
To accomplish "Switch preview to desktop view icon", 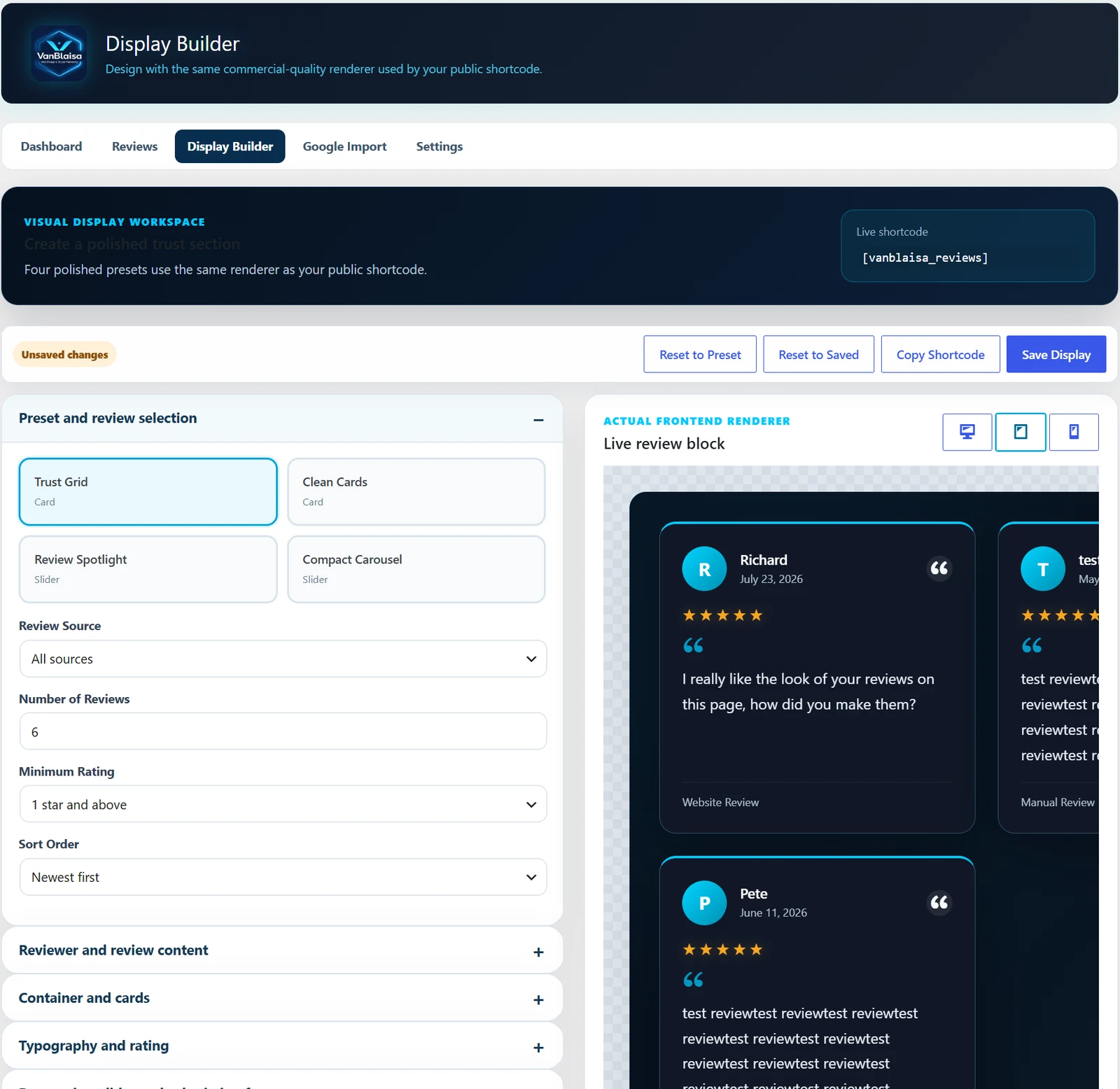I will 967,432.
